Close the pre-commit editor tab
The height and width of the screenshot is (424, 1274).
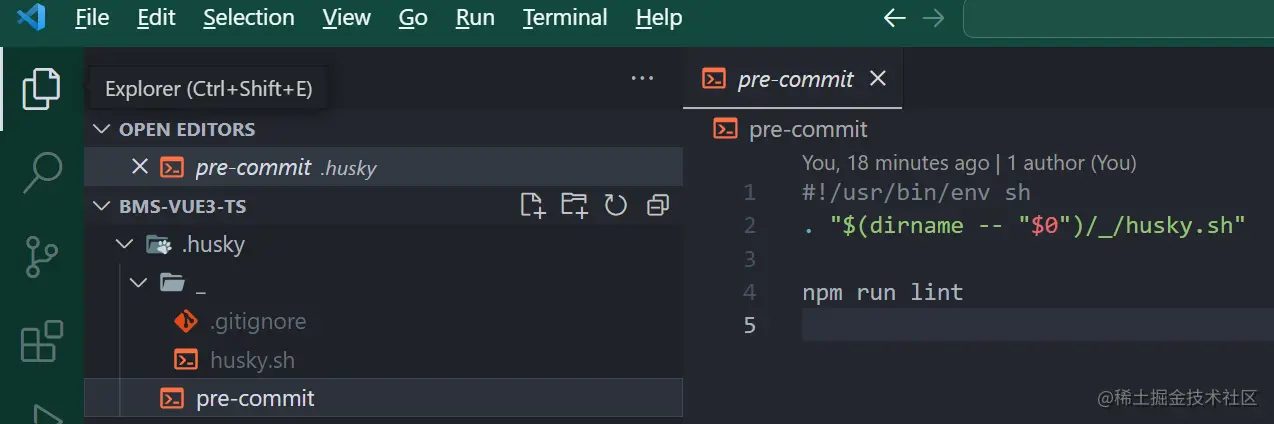(878, 78)
